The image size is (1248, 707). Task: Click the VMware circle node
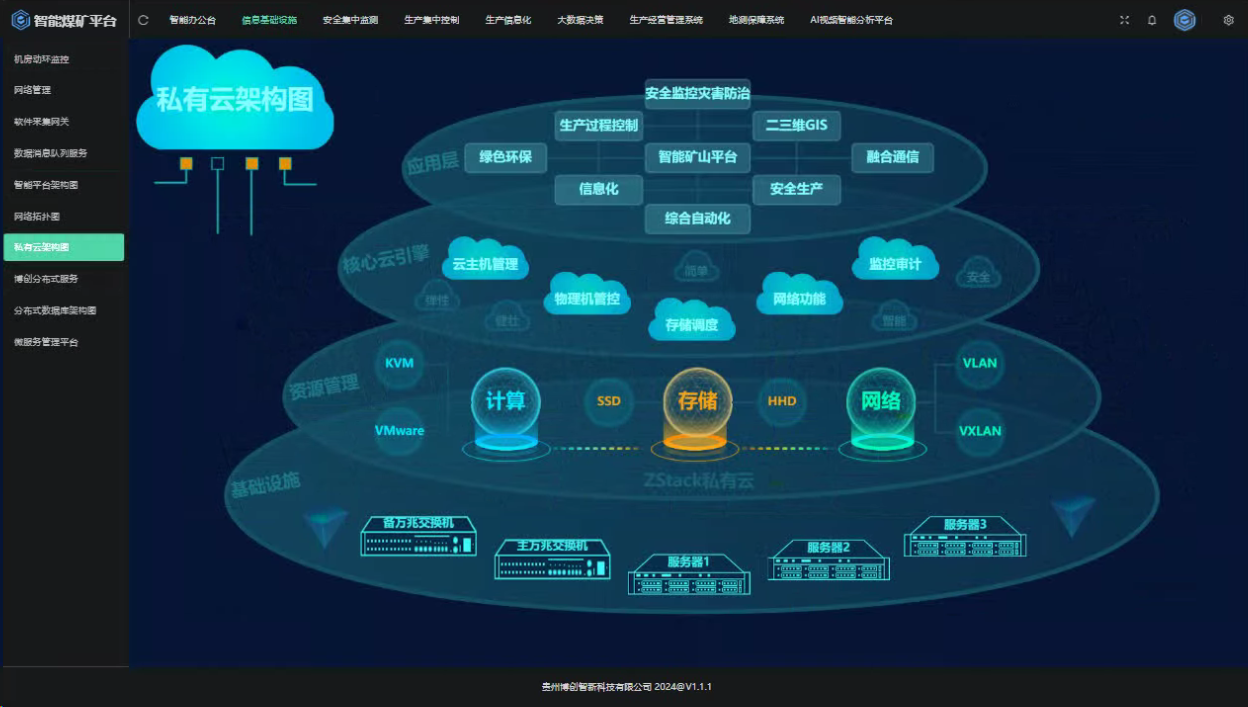click(x=399, y=431)
